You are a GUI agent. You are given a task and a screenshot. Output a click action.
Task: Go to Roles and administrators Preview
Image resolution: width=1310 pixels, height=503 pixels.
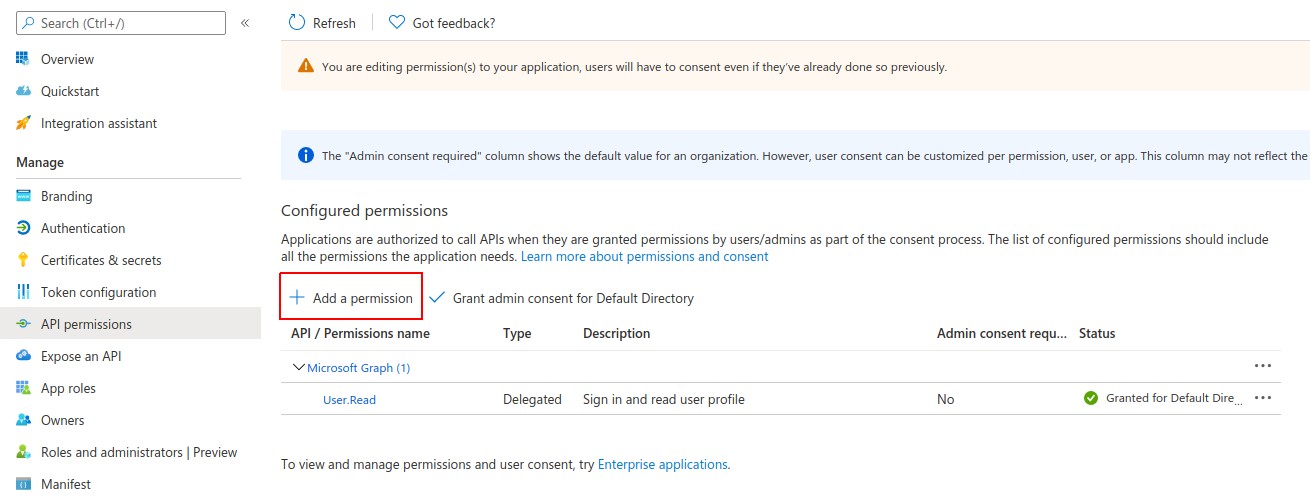(x=139, y=452)
